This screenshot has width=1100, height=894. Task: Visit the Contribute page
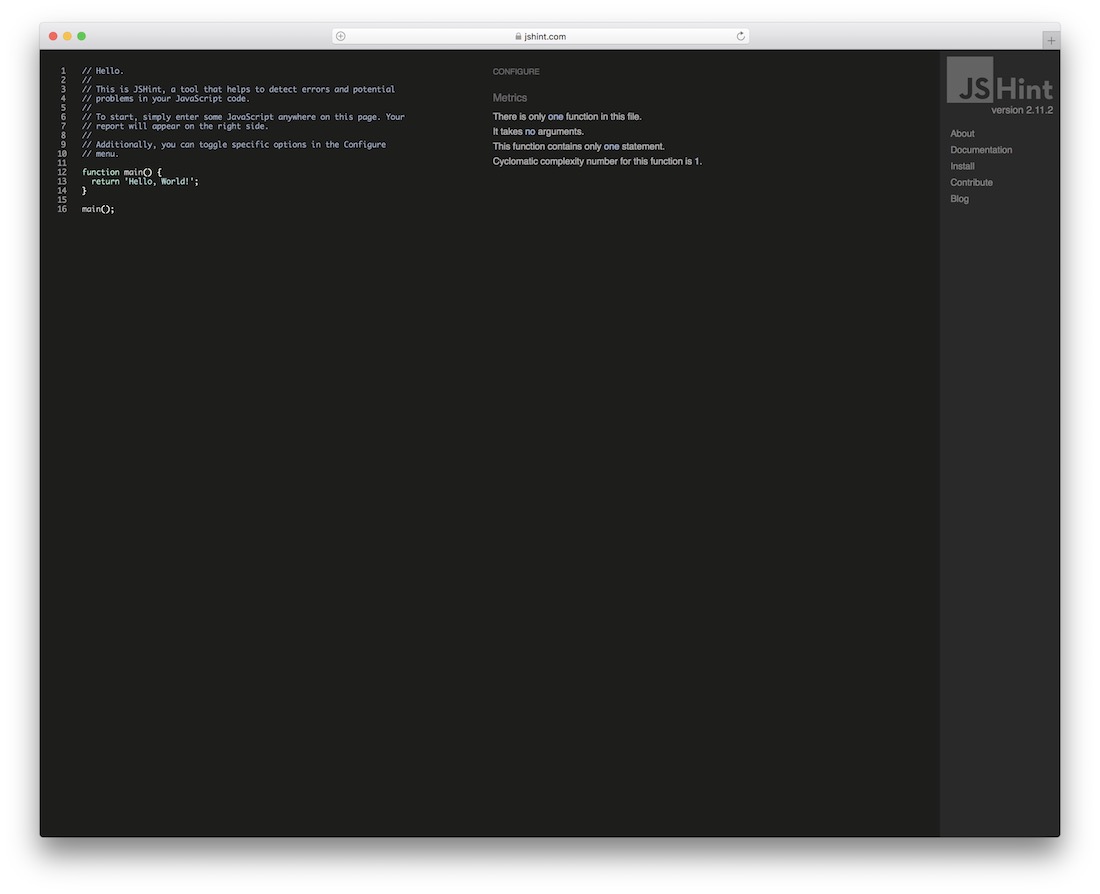point(971,183)
